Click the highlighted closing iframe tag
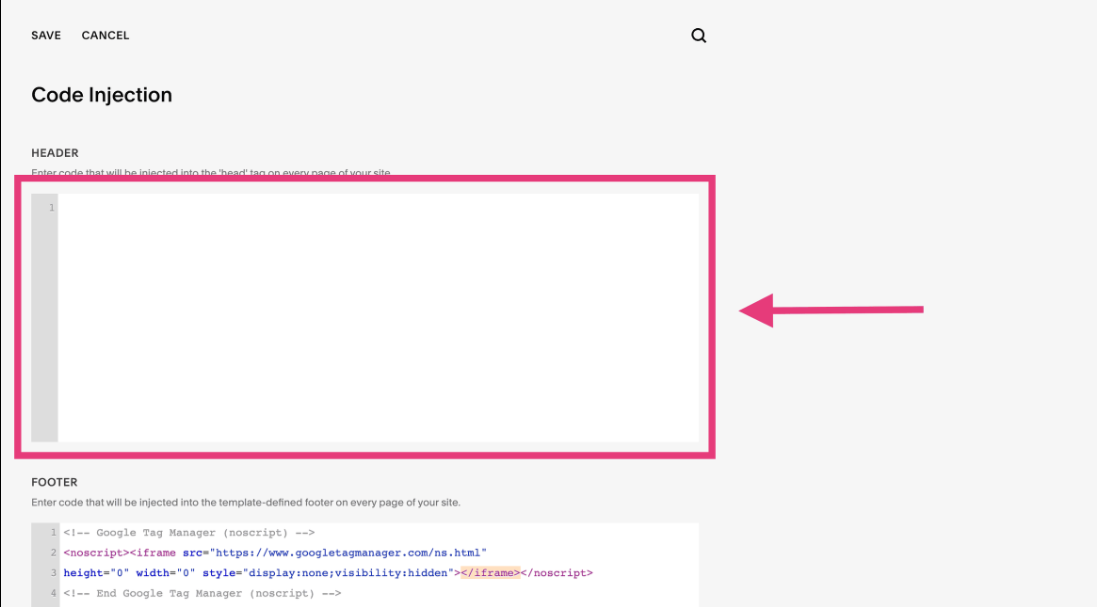This screenshot has height=607, width=1097. pyautogui.click(x=490, y=573)
